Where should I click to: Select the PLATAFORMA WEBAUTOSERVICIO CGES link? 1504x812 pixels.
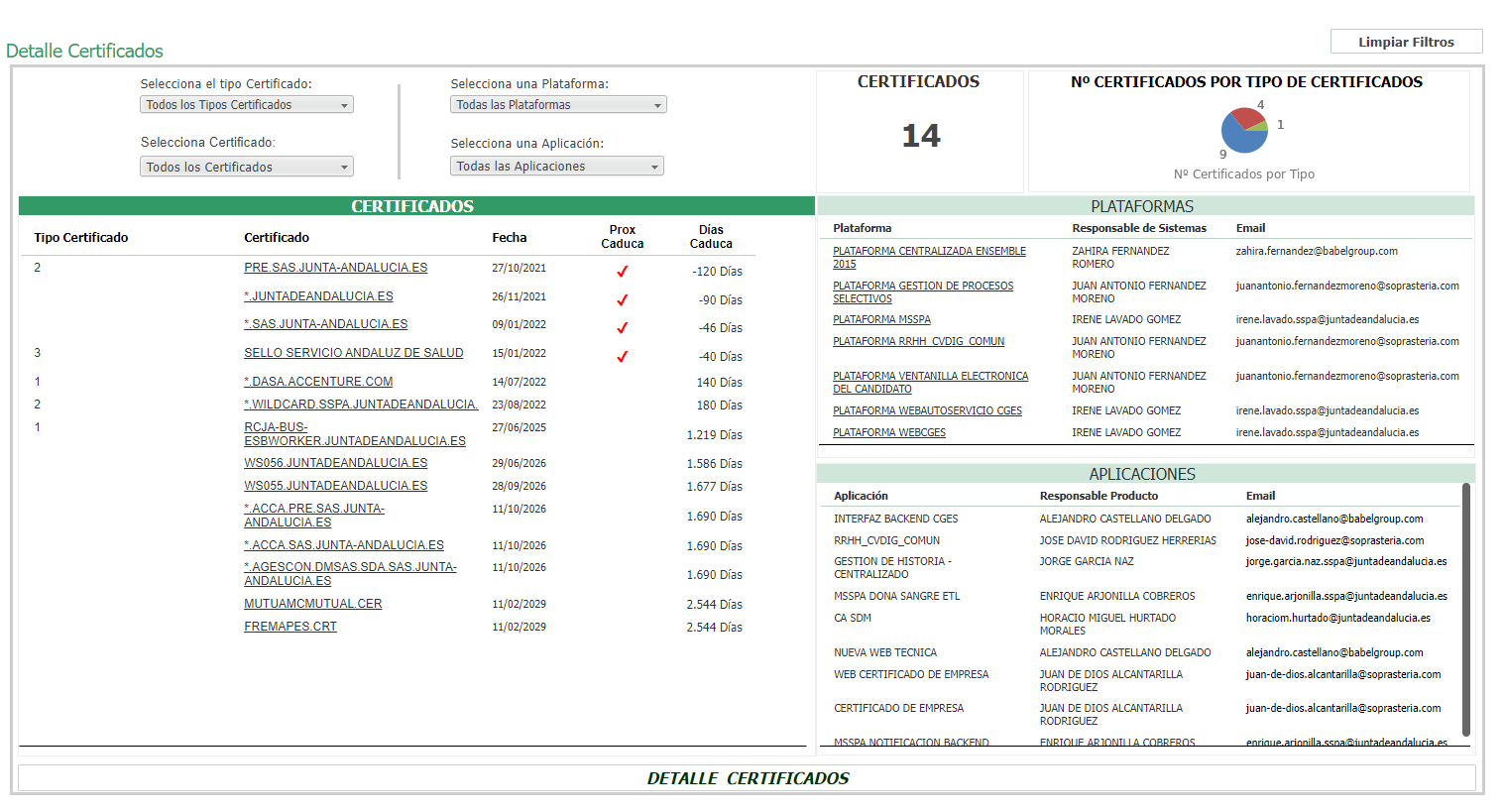[x=928, y=411]
